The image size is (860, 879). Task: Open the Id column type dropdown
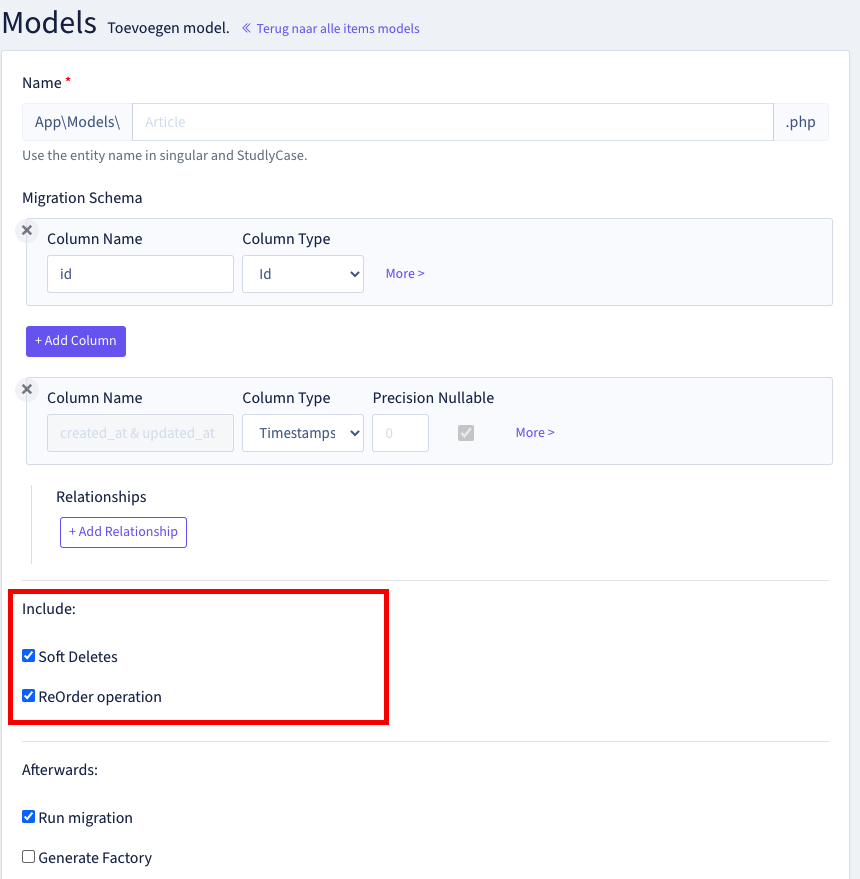[303, 274]
